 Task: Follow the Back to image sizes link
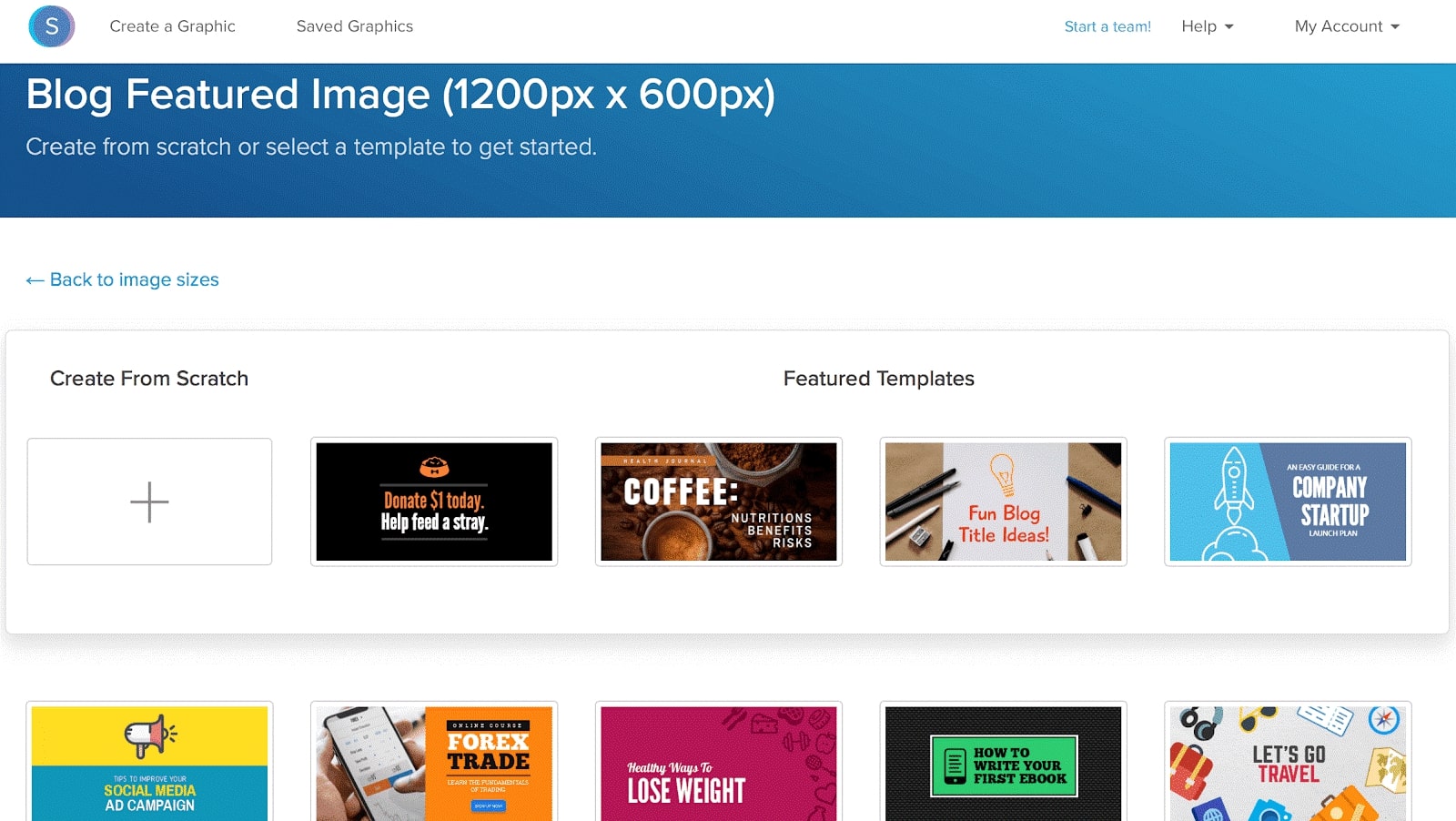pos(134,279)
